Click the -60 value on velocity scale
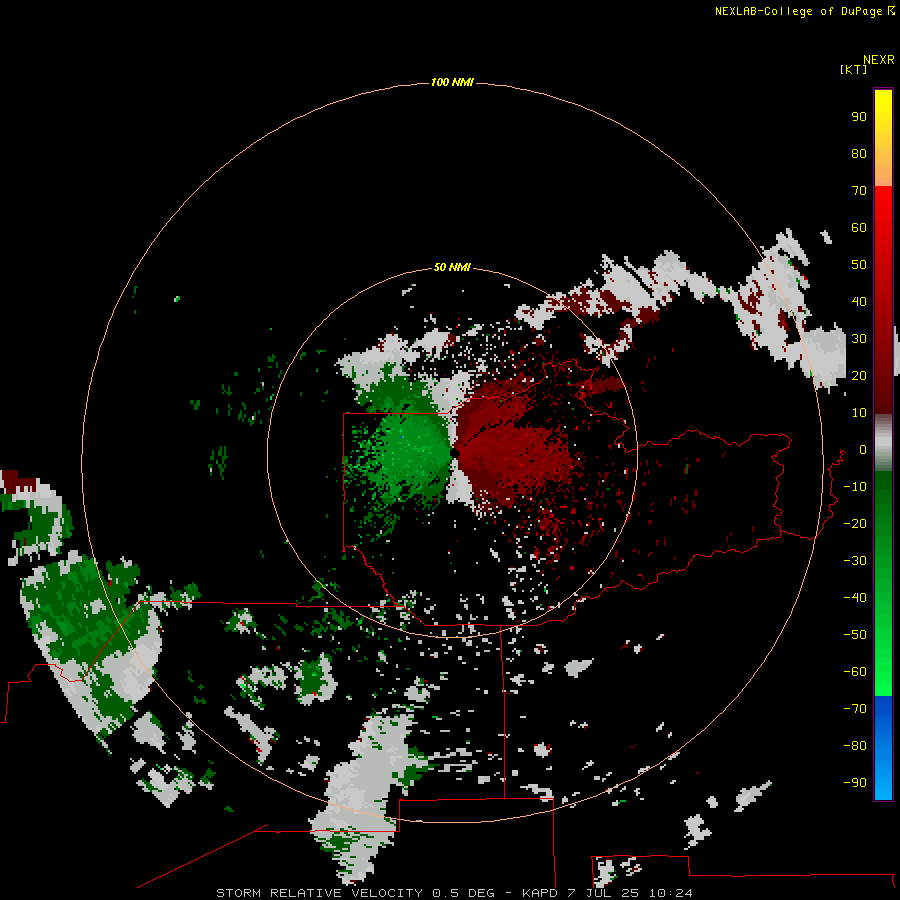900x900 pixels. point(855,672)
